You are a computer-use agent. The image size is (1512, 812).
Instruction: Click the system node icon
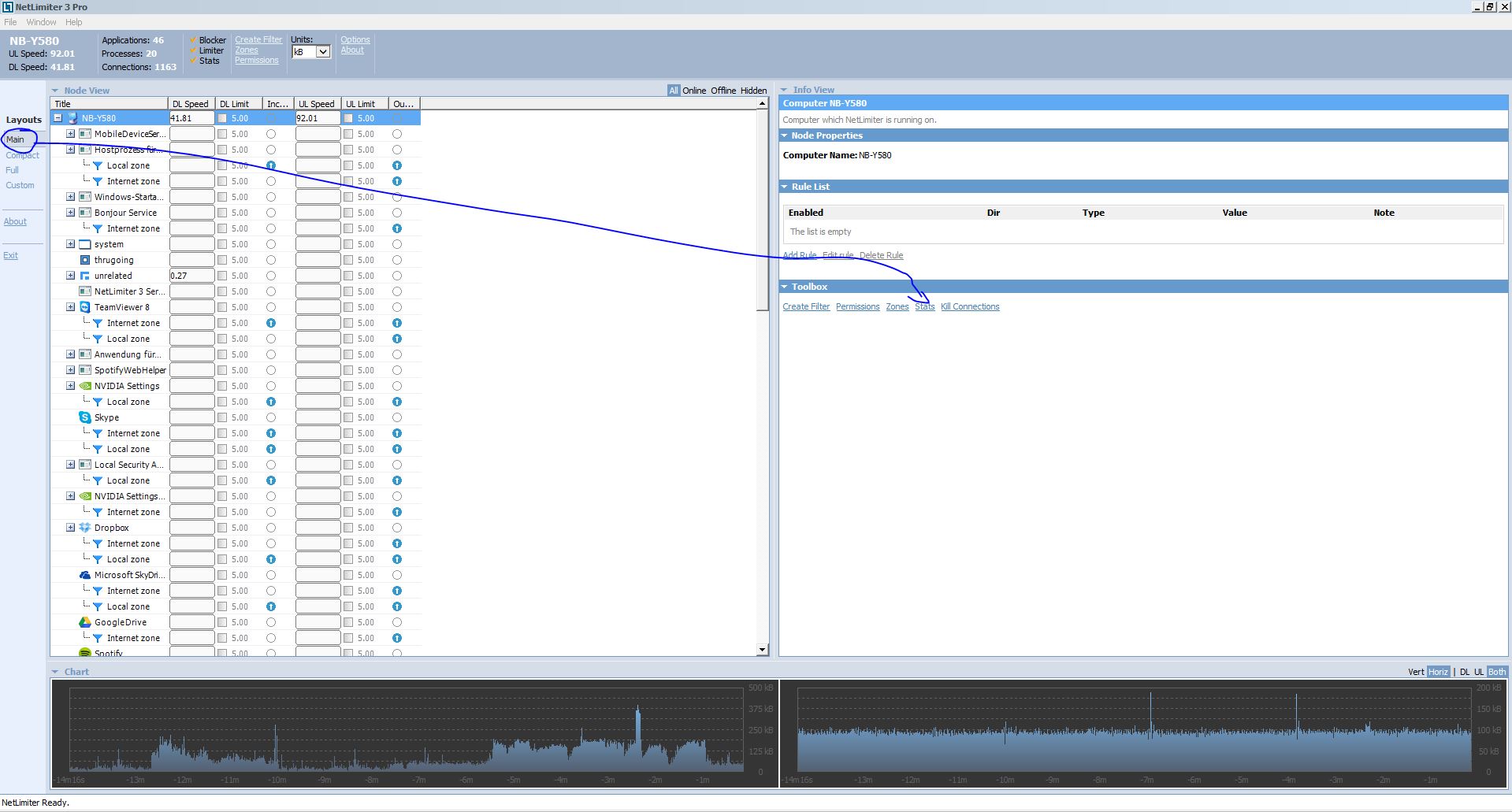click(x=85, y=244)
